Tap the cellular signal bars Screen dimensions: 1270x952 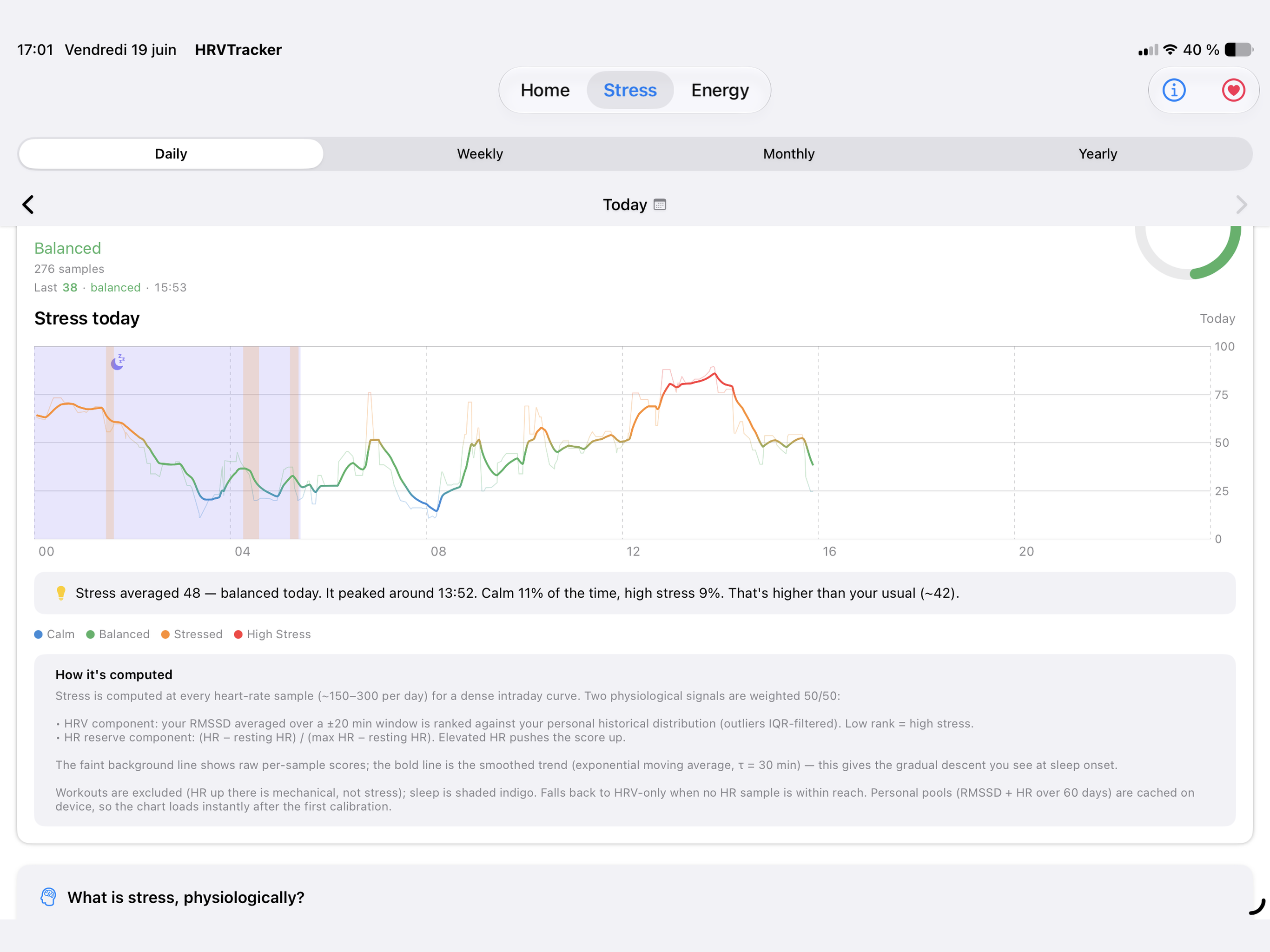pos(1148,50)
